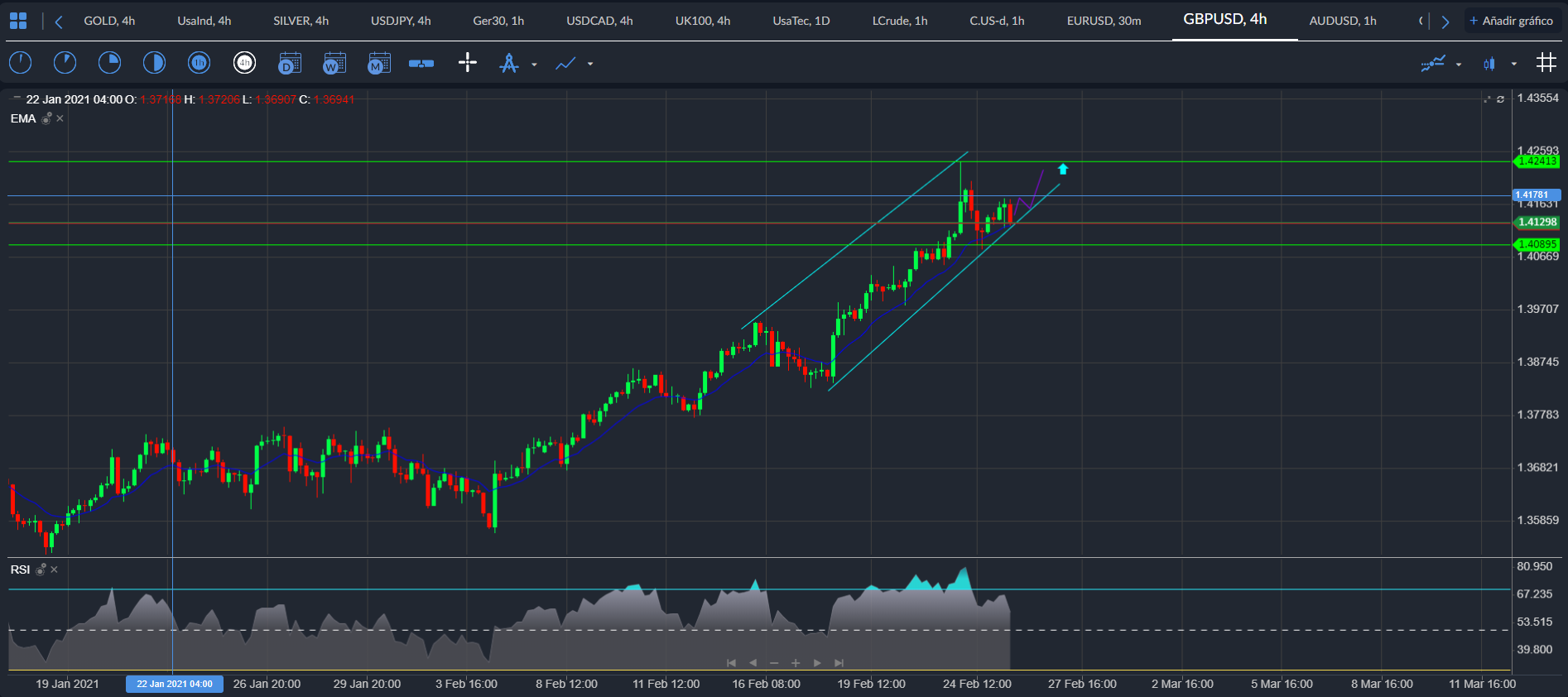Zoom in the chart with plus
The image size is (1568, 697).
pyautogui.click(x=796, y=662)
